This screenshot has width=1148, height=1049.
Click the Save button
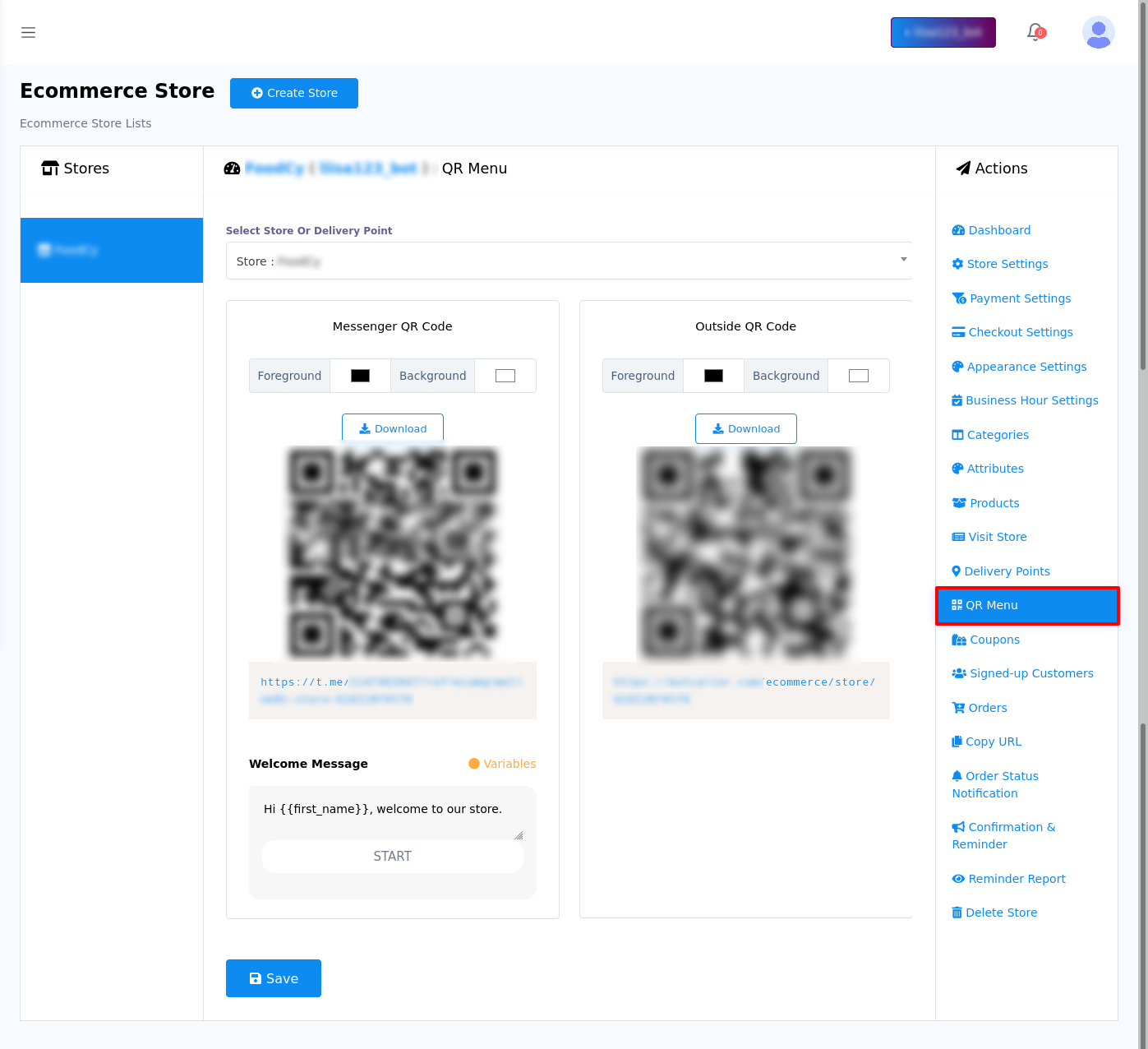[x=274, y=978]
